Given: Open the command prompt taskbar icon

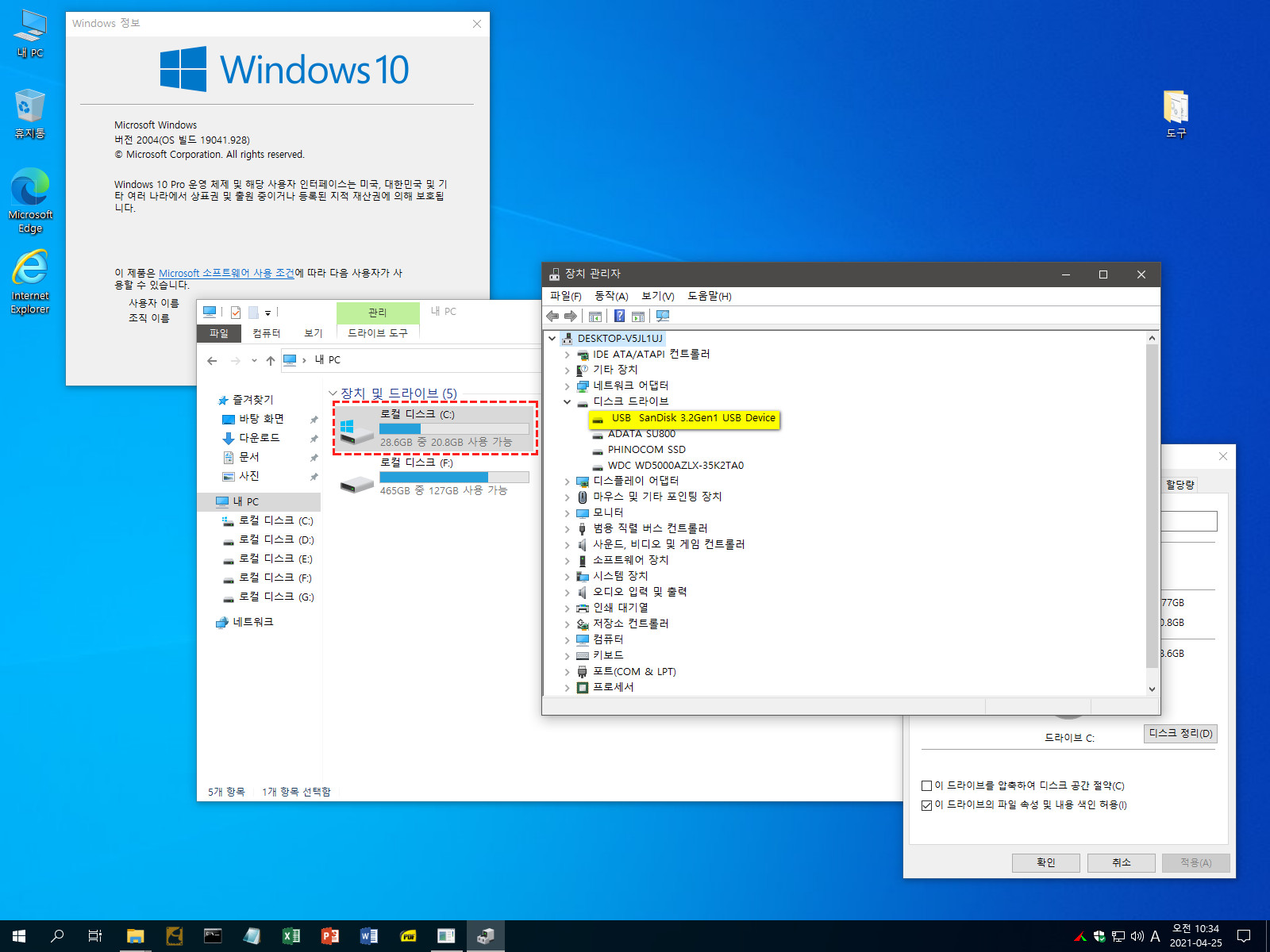Looking at the screenshot, I should point(213,936).
